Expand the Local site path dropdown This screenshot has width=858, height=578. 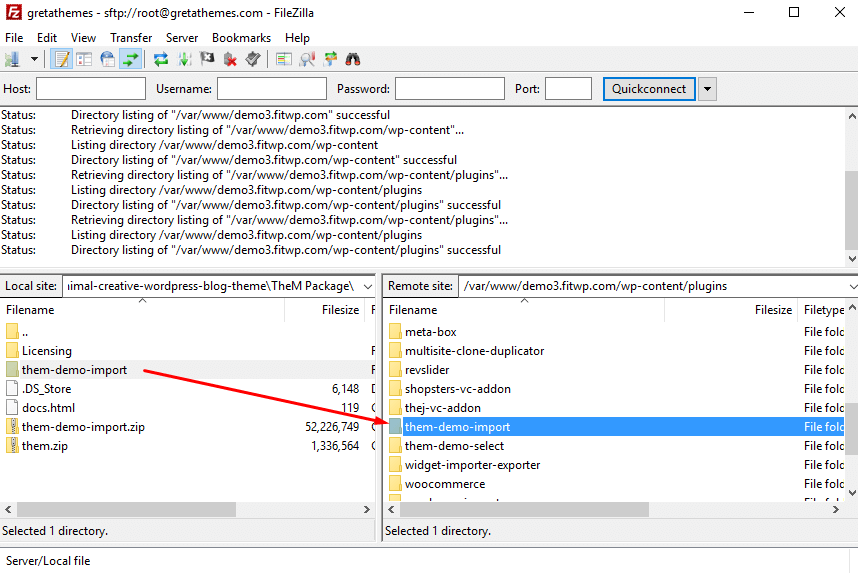coord(368,286)
